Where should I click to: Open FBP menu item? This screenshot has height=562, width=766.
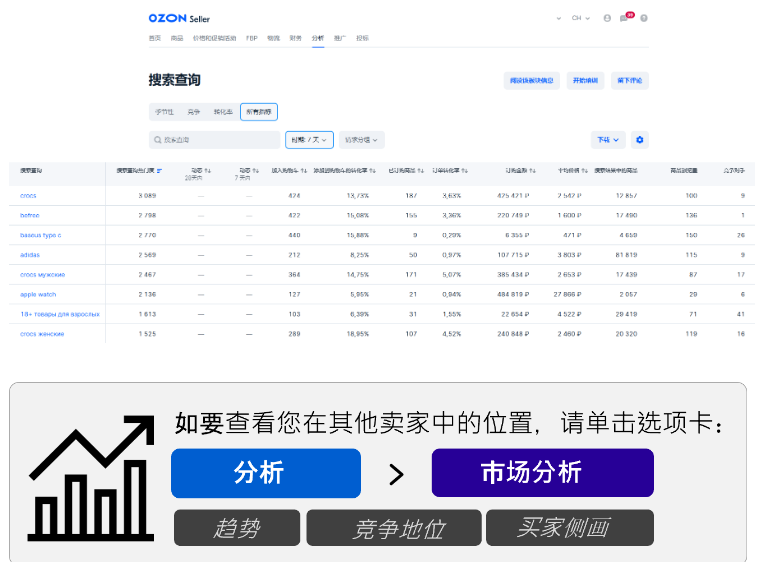point(252,38)
